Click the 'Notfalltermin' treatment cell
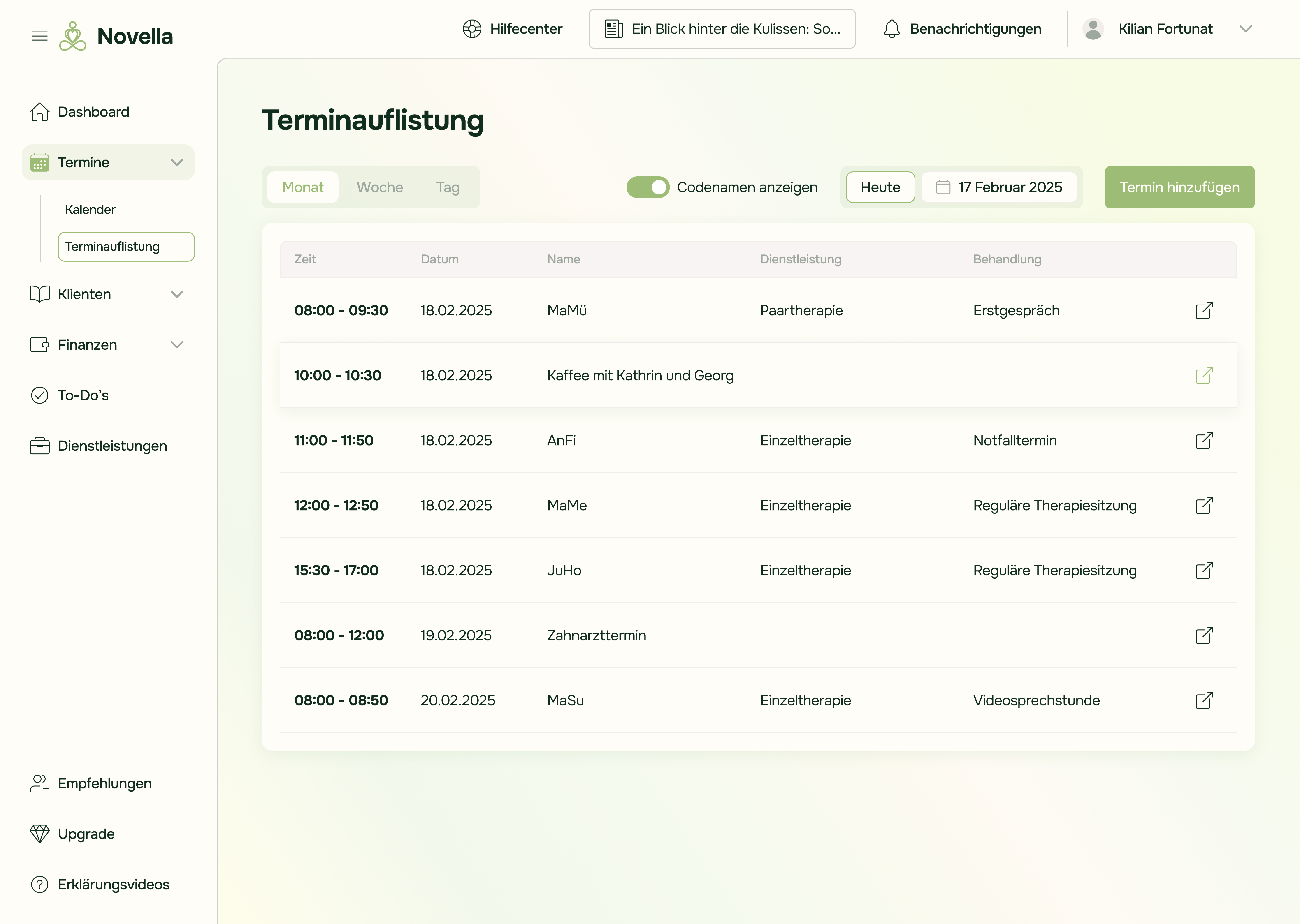 (x=1015, y=440)
